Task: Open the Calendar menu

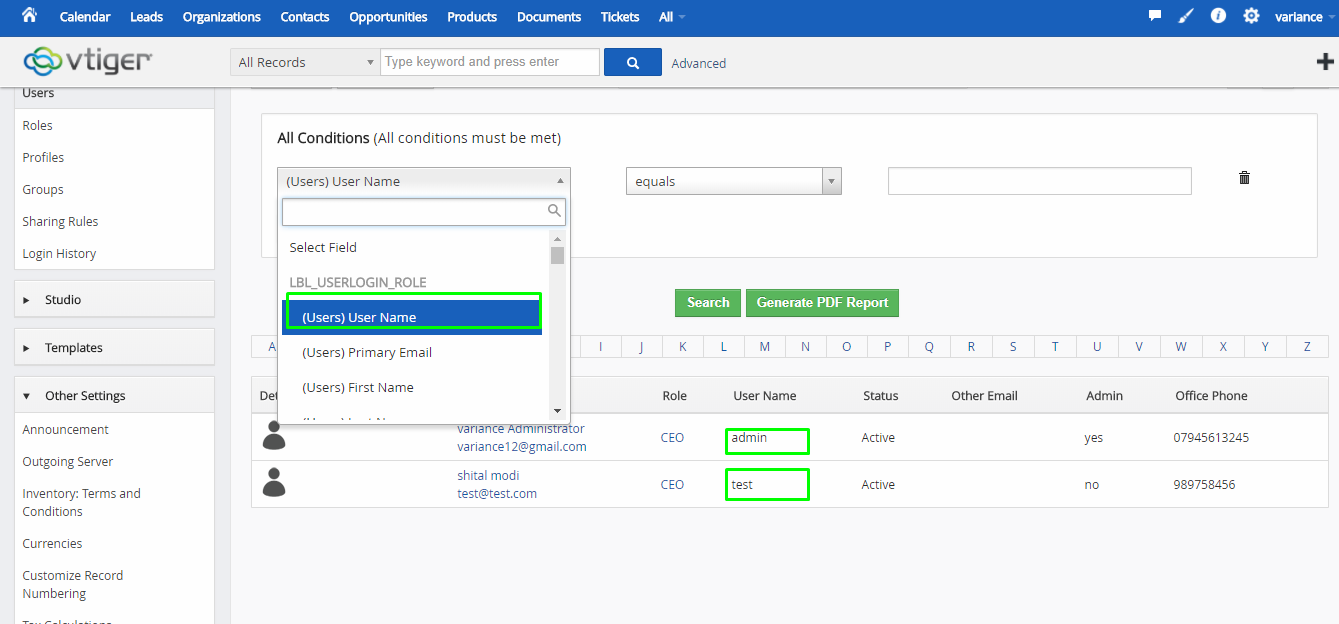Action: 85,17
